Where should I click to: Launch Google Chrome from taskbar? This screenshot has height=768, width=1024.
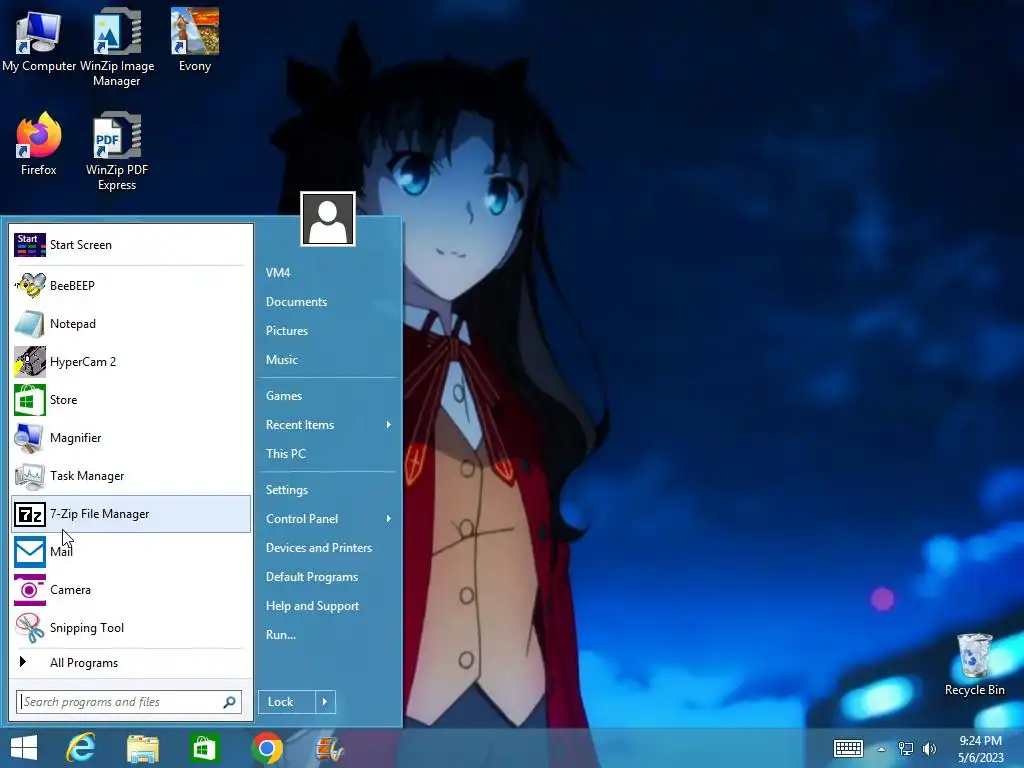pos(266,748)
